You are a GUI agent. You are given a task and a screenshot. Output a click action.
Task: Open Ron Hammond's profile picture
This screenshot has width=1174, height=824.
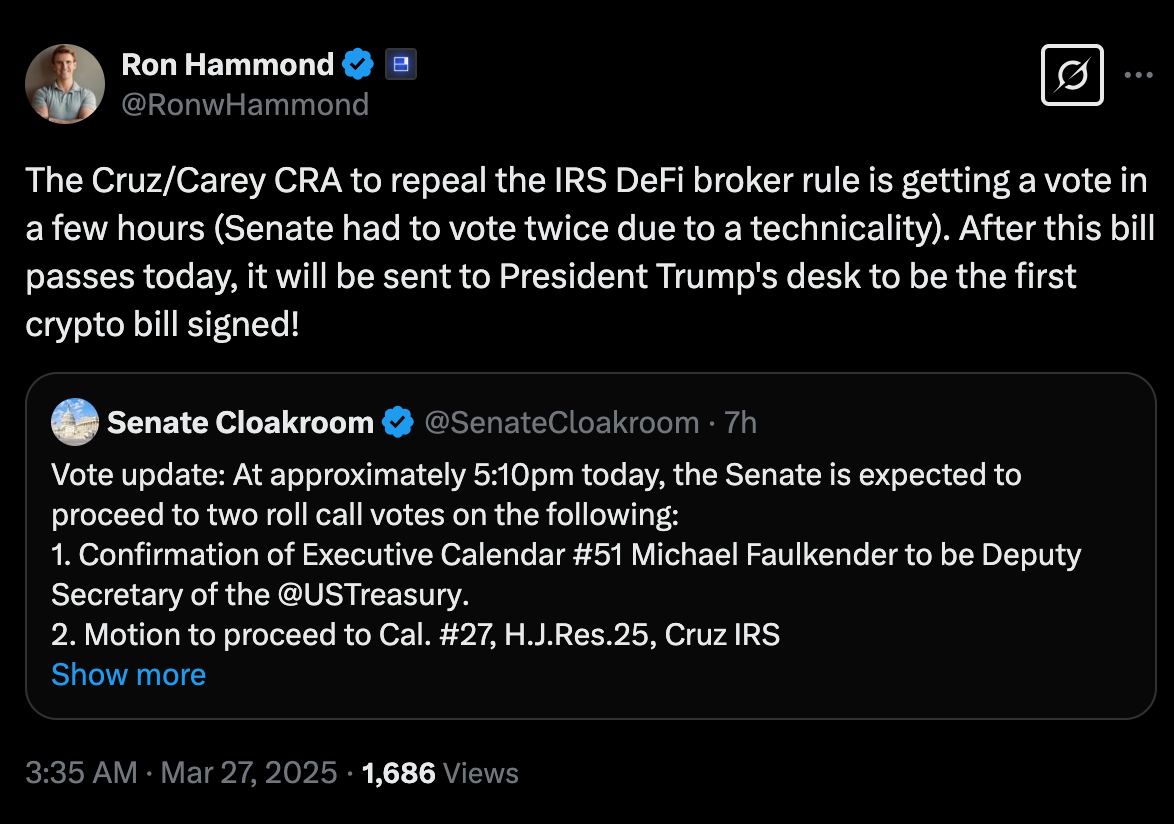(65, 84)
